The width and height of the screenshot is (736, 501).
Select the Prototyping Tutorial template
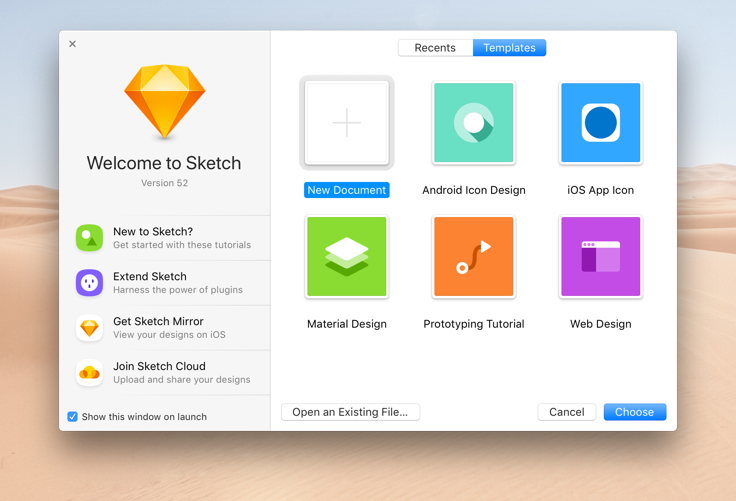pos(474,257)
